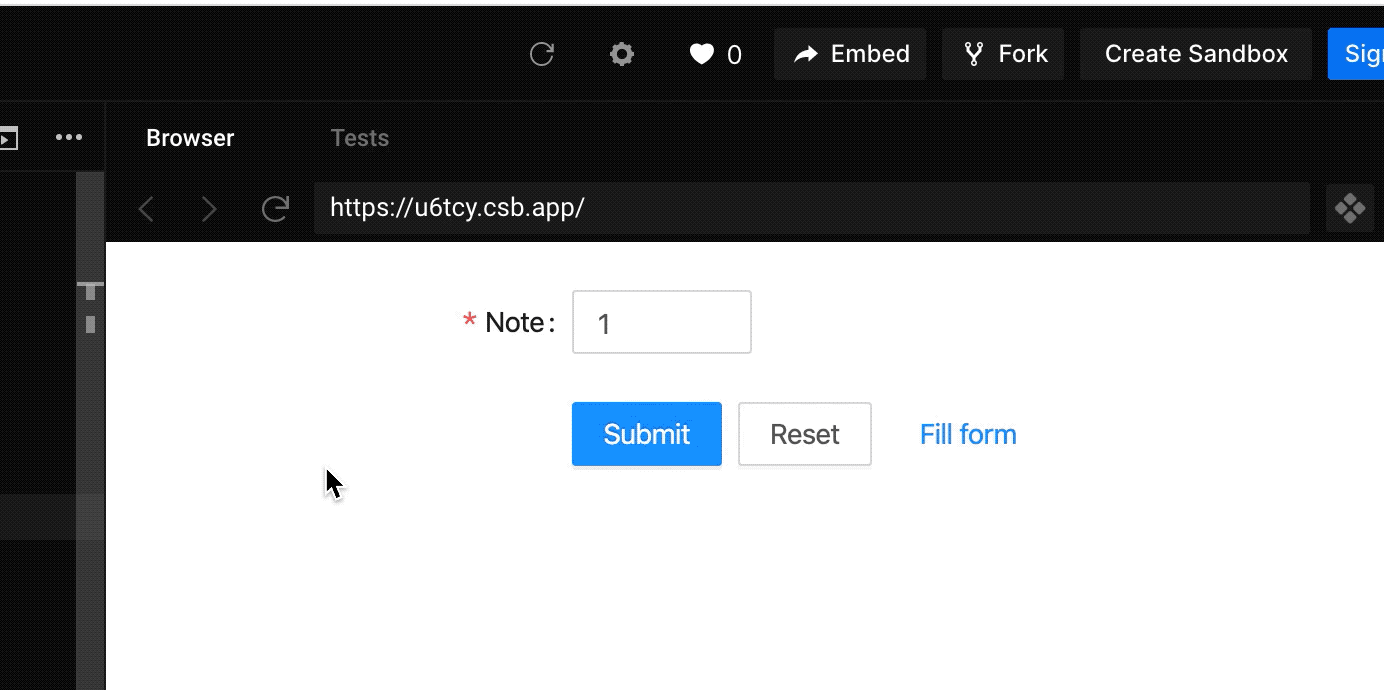Screen dimensions: 1384x690
Task: Open the Fill form link
Action: 967,434
